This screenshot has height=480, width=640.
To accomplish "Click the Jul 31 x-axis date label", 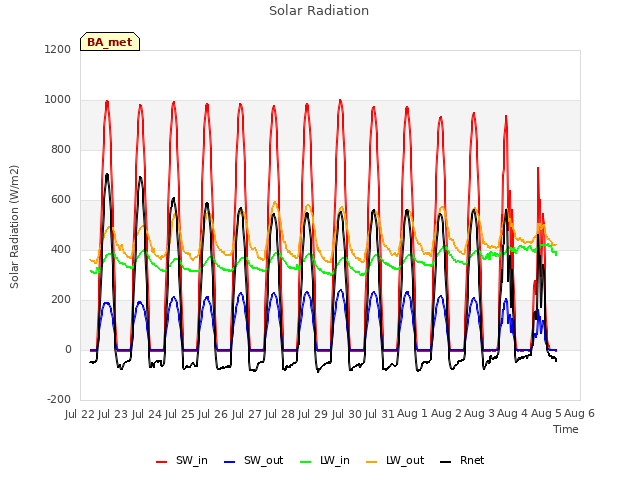I will tap(380, 414).
